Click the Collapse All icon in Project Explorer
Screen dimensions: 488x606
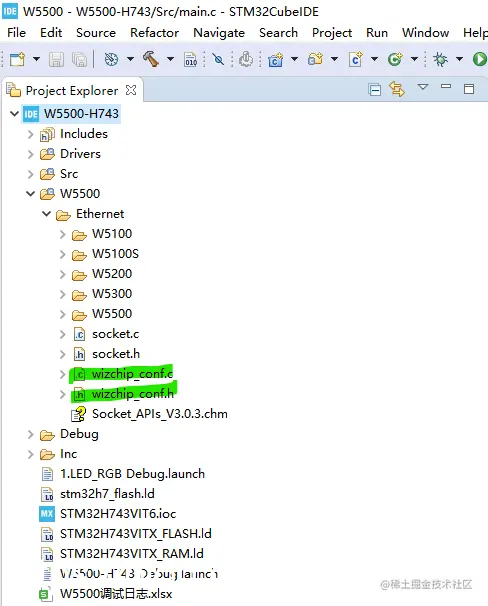(374, 90)
